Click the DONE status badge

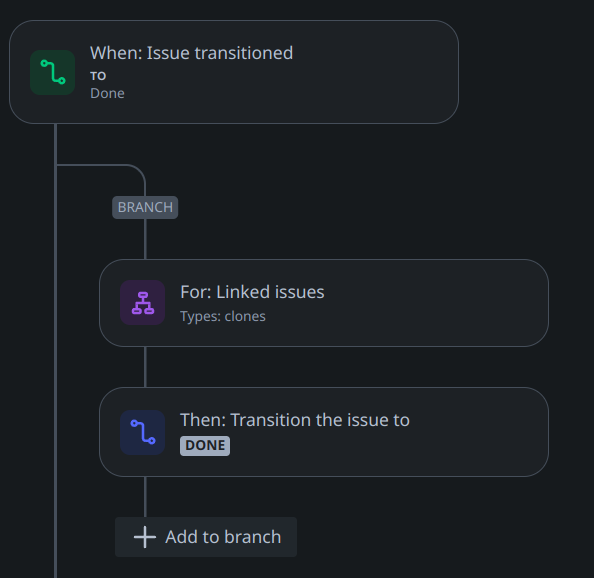pos(205,445)
